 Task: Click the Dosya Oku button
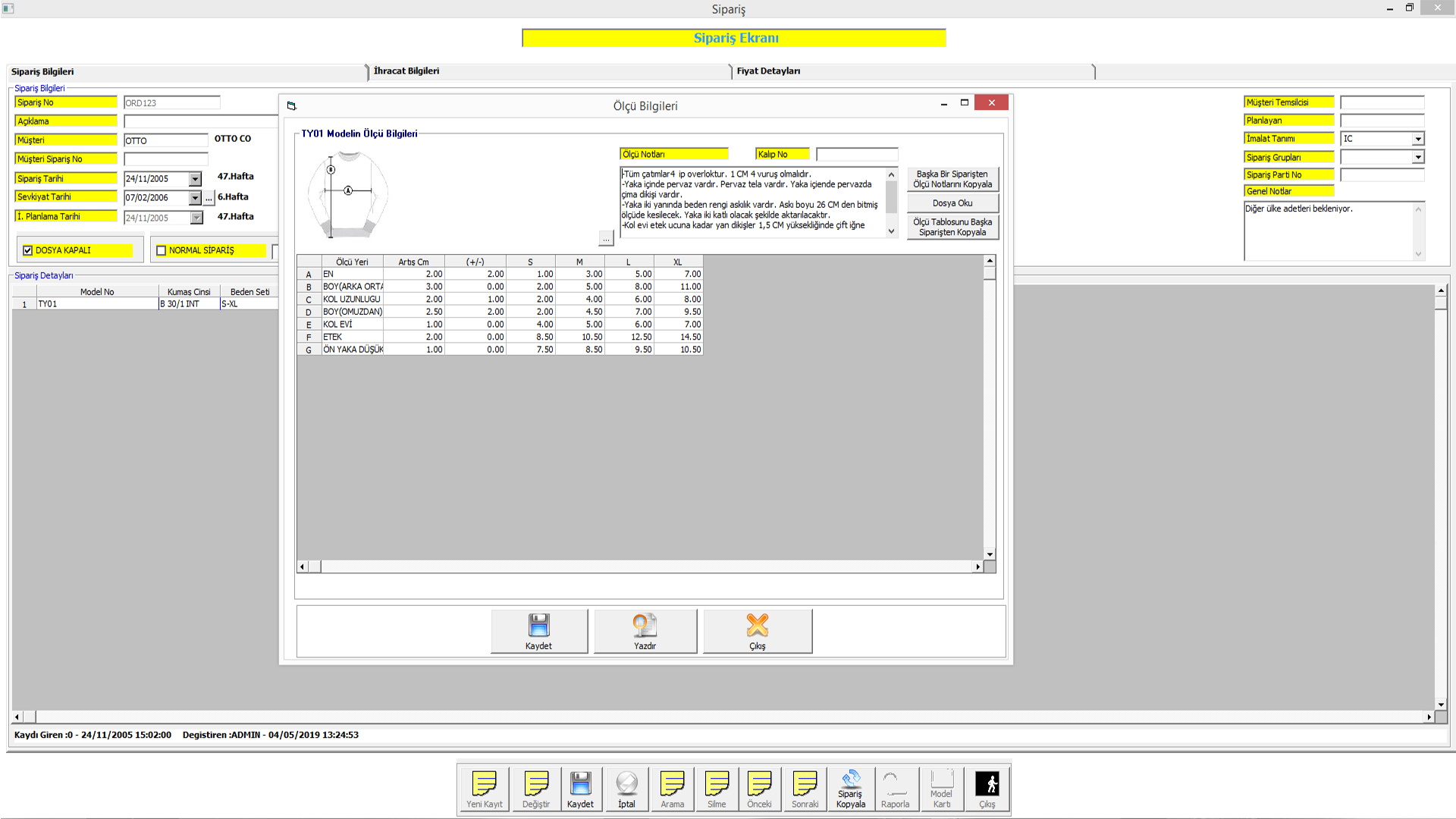point(952,203)
